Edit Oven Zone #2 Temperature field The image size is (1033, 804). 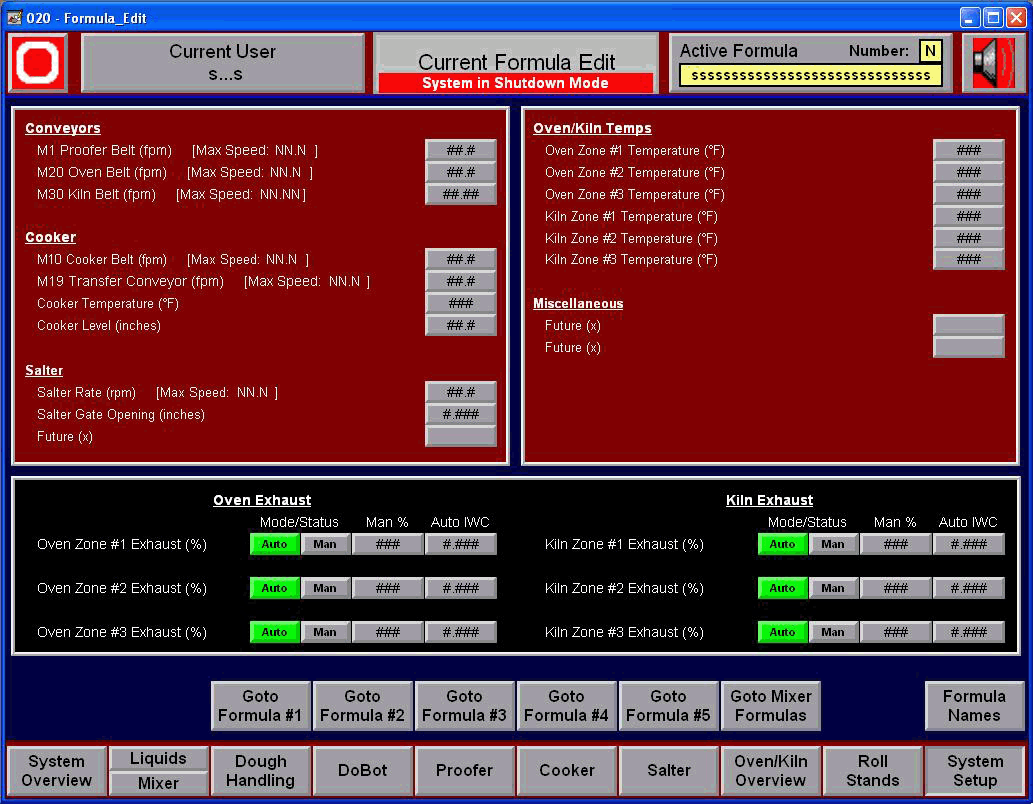pyautogui.click(x=968, y=173)
